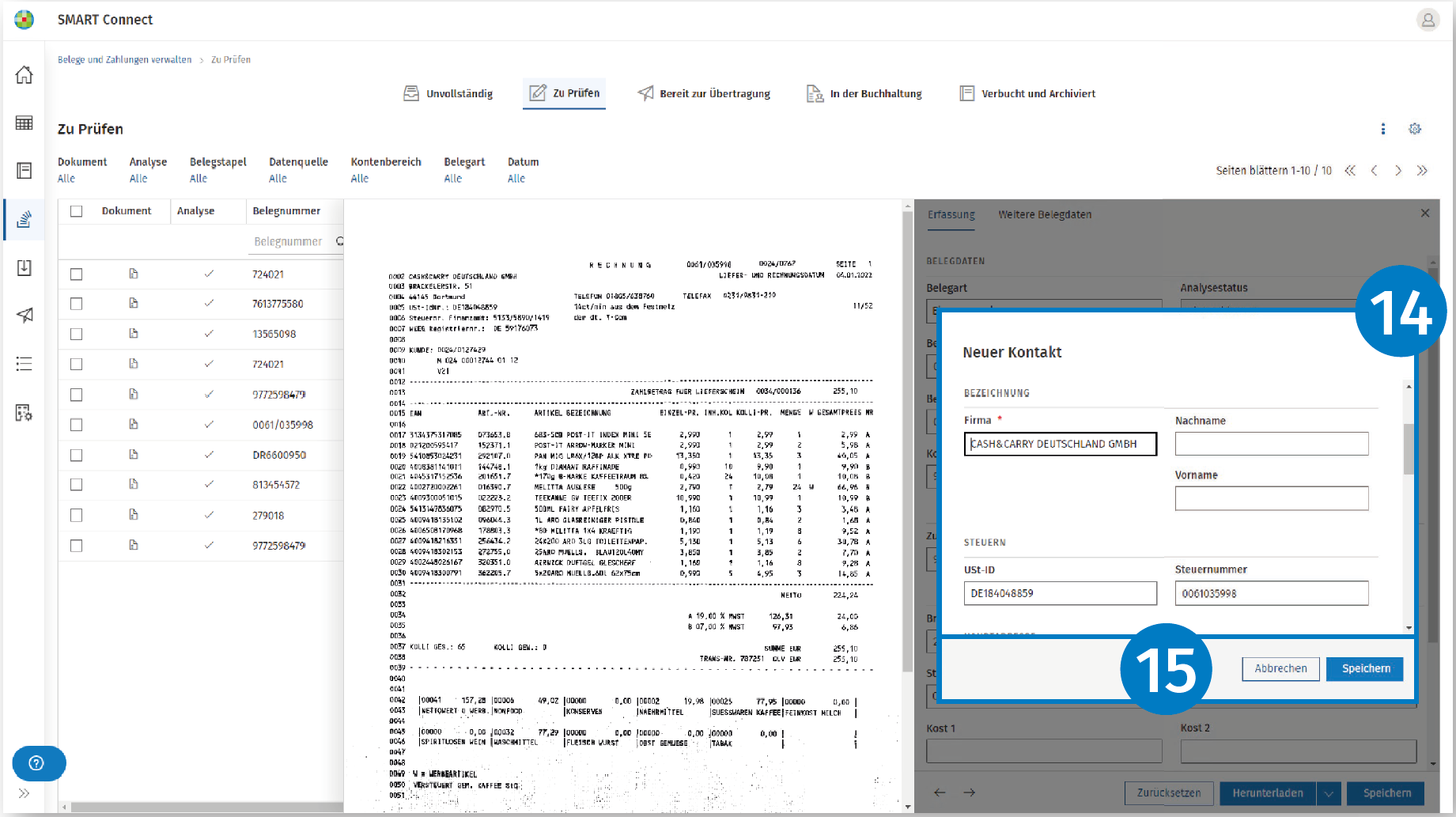The image size is (1456, 817).
Task: Open the home icon in the sidebar
Action: point(24,75)
